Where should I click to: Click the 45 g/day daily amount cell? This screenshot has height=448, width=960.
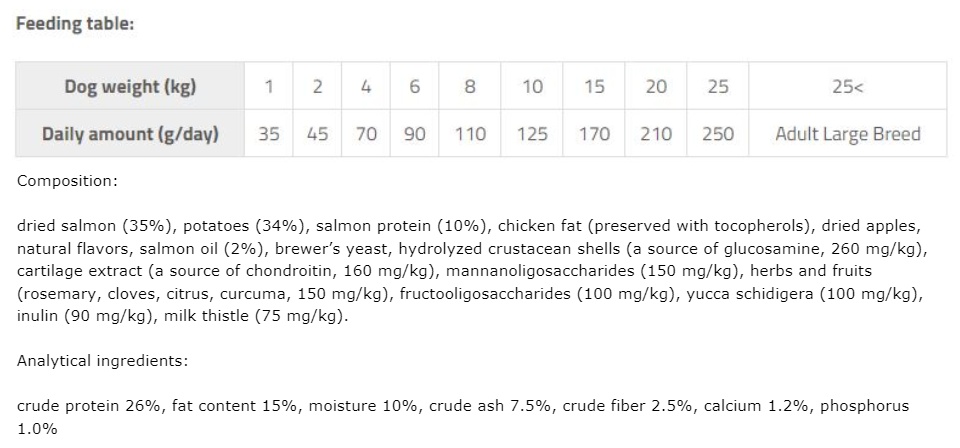pyautogui.click(x=317, y=133)
